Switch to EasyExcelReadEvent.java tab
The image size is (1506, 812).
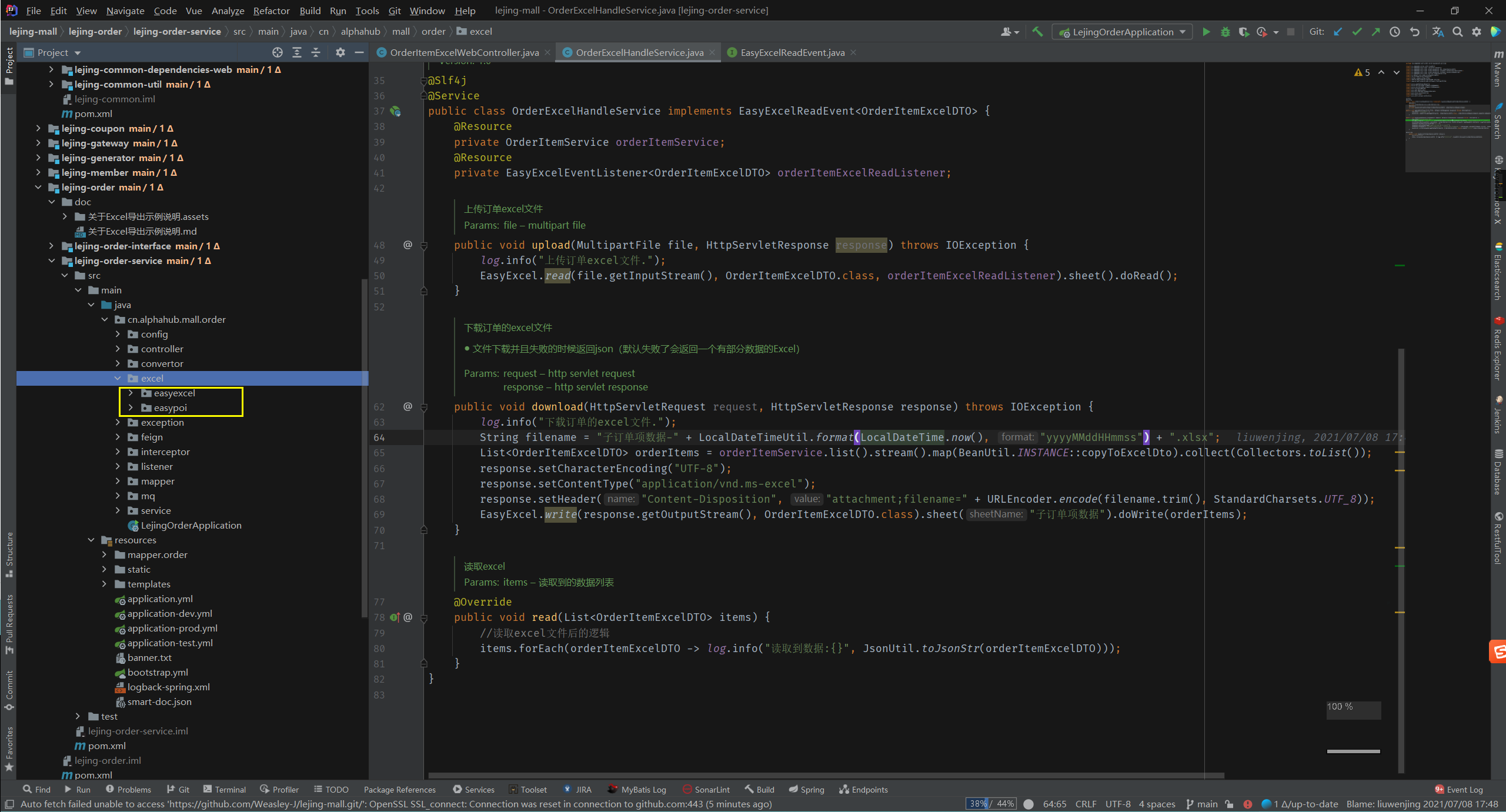click(x=792, y=52)
